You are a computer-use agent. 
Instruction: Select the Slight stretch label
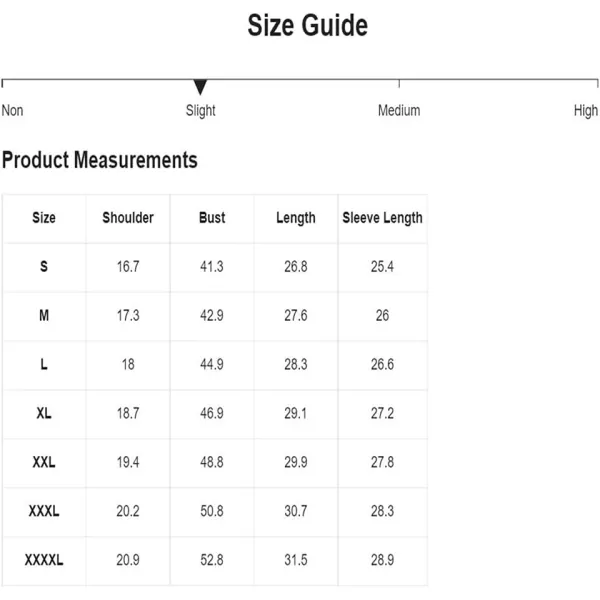click(x=201, y=111)
